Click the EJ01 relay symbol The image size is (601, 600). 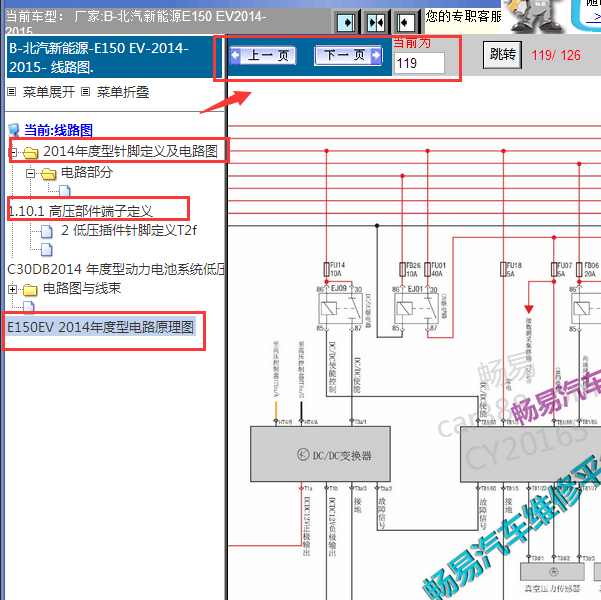416,309
